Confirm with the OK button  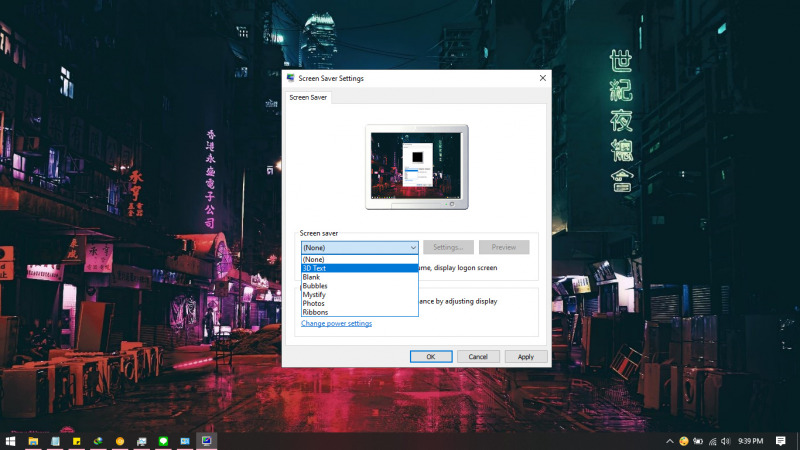tap(431, 357)
